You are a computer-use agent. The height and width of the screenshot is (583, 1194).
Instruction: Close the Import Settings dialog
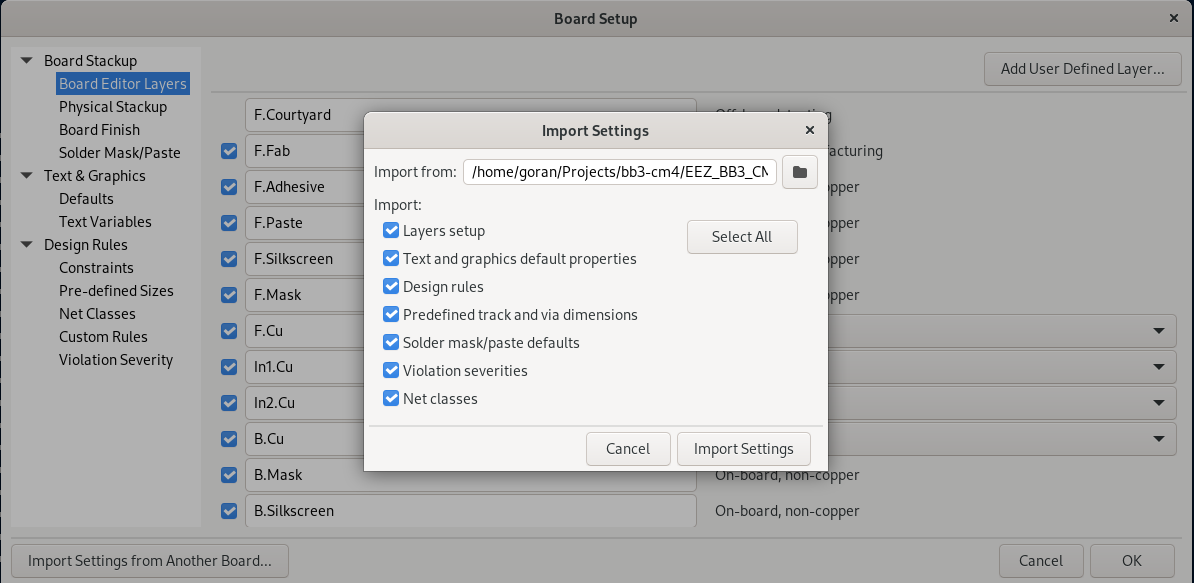(x=809, y=130)
